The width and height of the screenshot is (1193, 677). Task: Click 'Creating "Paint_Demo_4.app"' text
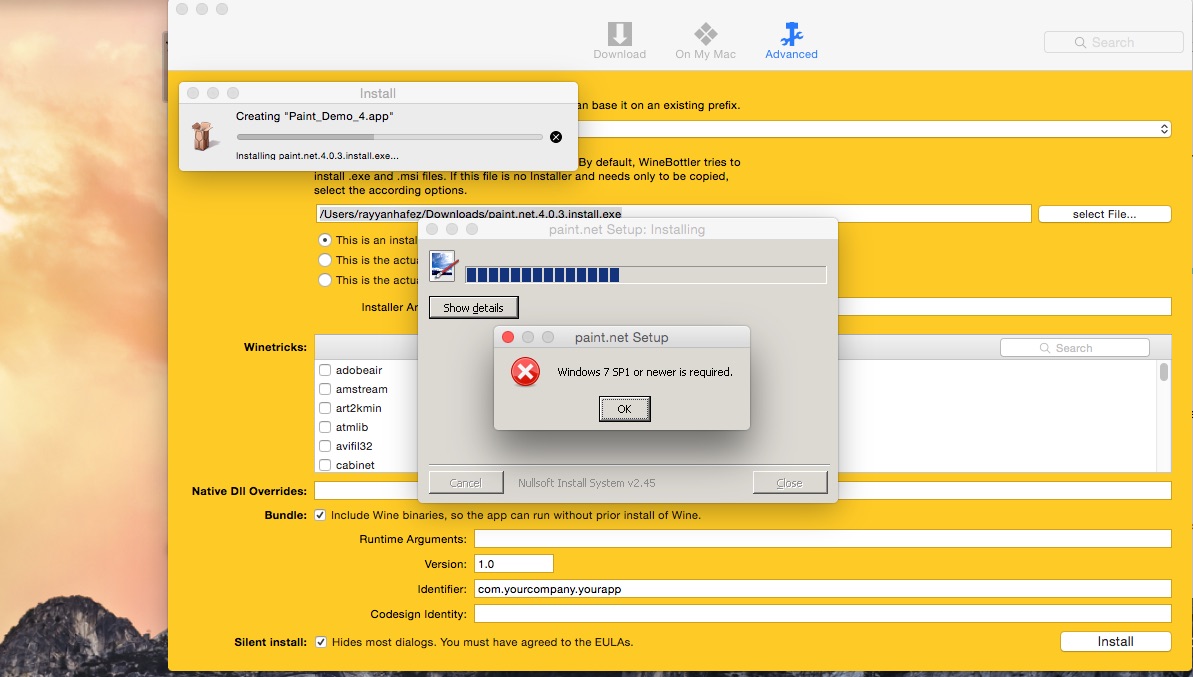314,116
